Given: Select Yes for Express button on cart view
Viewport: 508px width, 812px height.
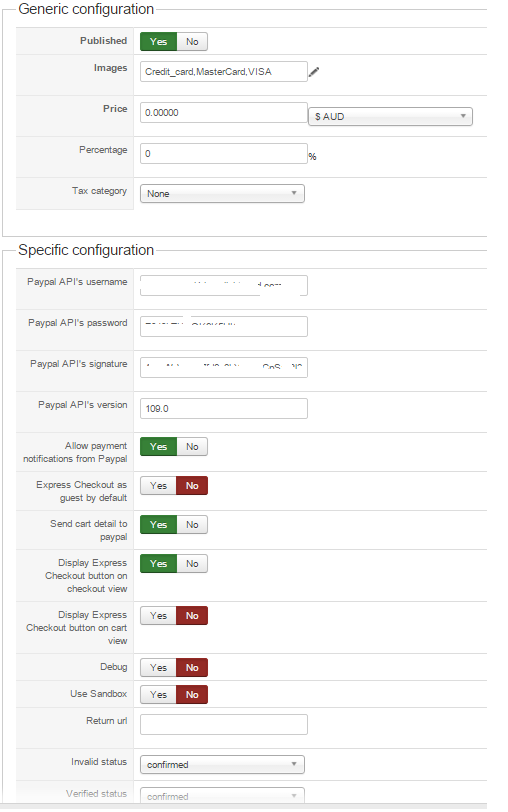Looking at the screenshot, I should coord(158,616).
